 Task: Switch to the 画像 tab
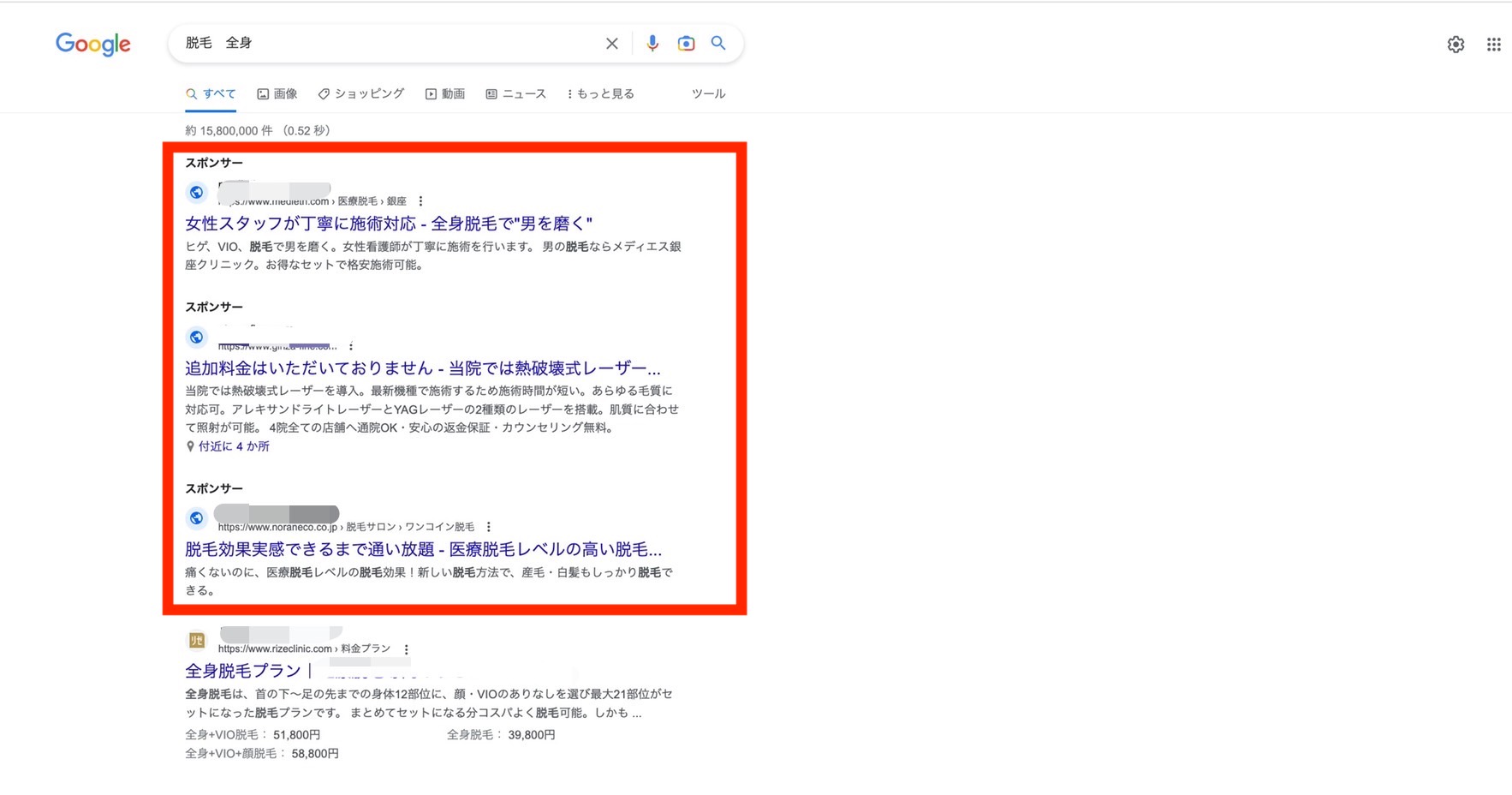[x=277, y=94]
